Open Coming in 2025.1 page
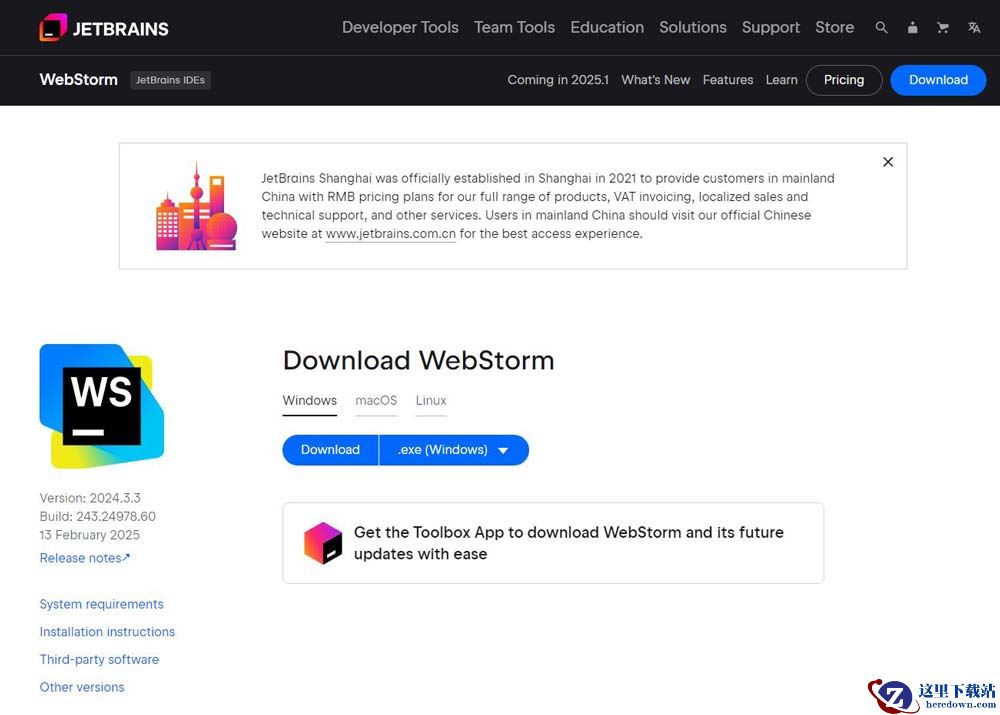The width and height of the screenshot is (1000, 715). pyautogui.click(x=558, y=80)
